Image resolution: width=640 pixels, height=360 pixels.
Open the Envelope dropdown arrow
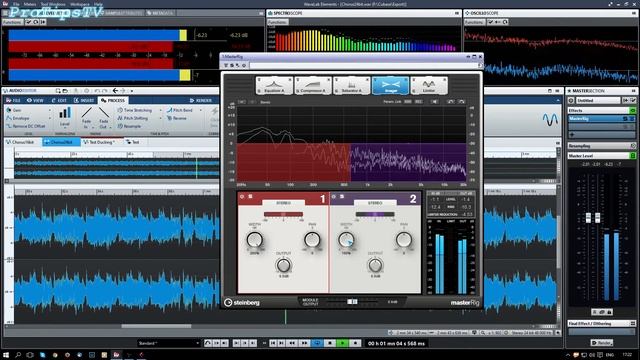click(50, 118)
